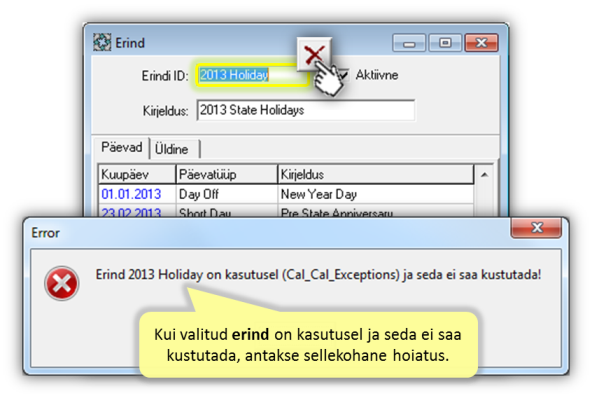Click the red X delete button
Image resolution: width=592 pixels, height=398 pixels.
pyautogui.click(x=314, y=54)
